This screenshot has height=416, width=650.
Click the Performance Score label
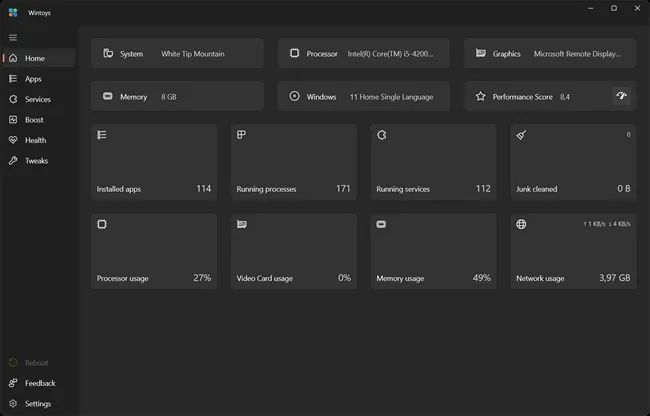point(522,97)
